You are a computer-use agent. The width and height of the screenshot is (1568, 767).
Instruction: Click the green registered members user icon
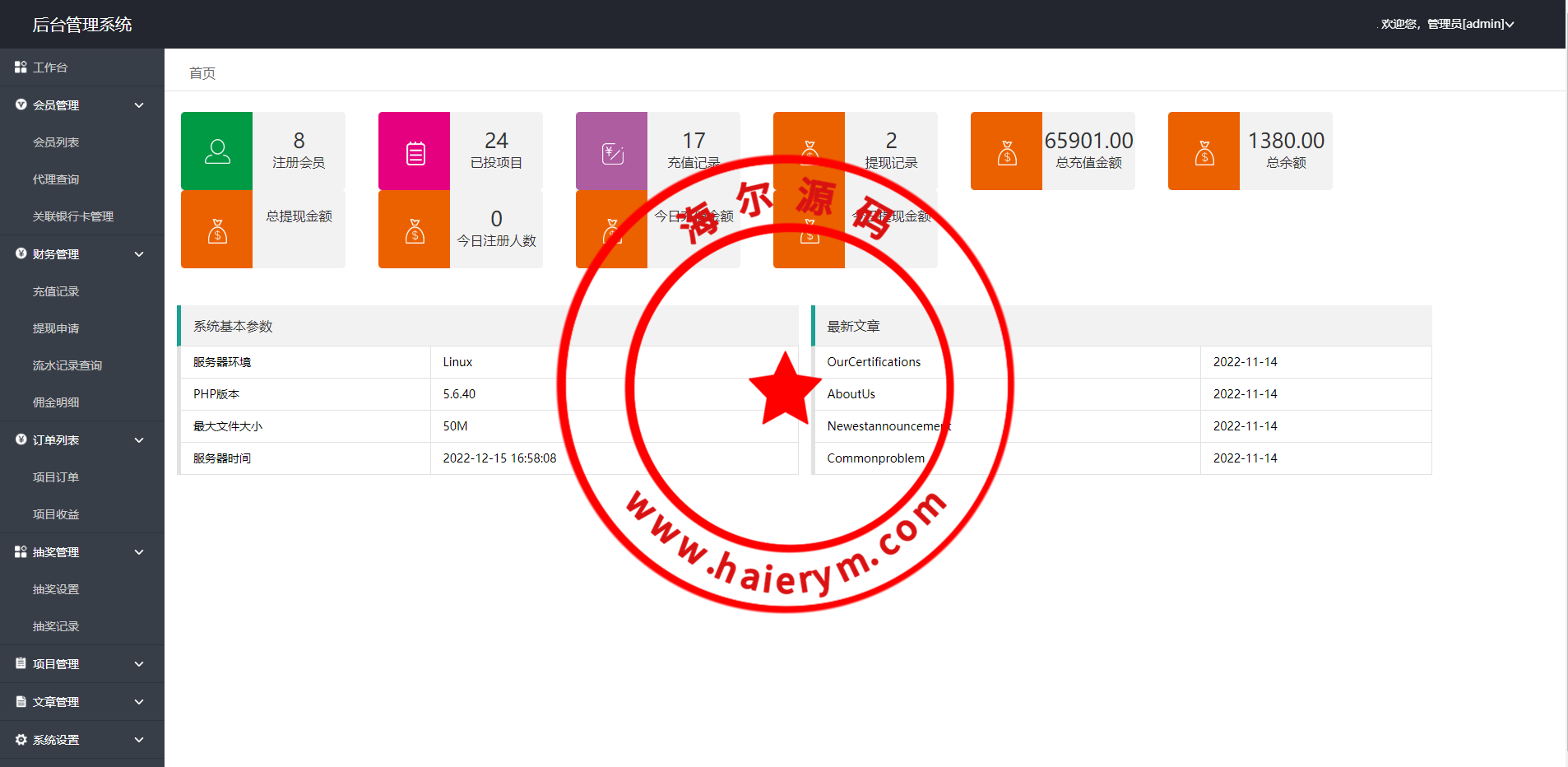[217, 151]
